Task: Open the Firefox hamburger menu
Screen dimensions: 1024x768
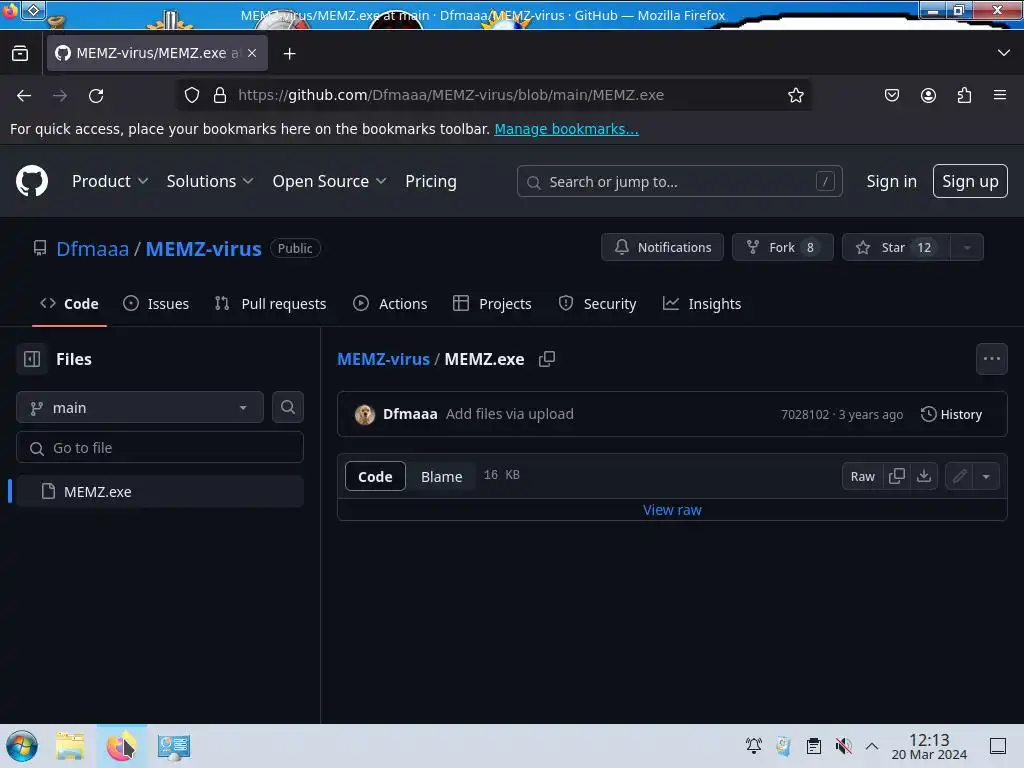Action: pyautogui.click(x=1000, y=95)
